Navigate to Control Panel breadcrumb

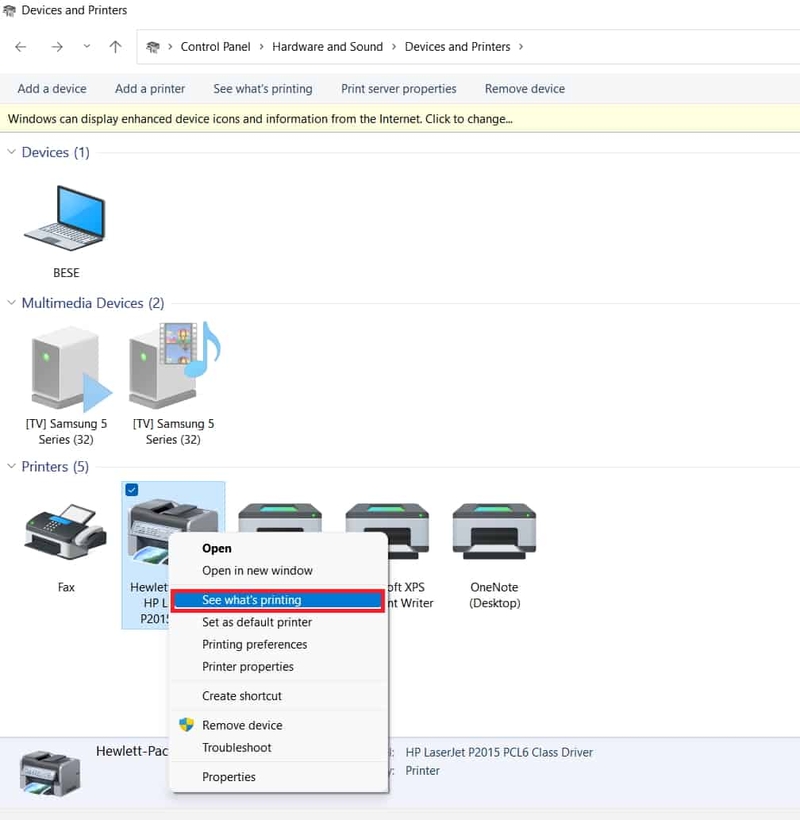(215, 47)
